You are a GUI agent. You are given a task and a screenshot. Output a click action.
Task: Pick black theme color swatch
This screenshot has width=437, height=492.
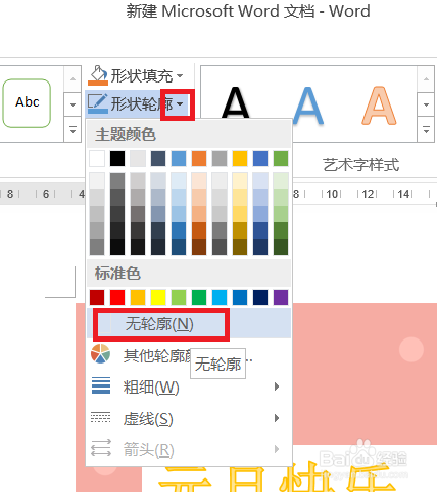pyautogui.click(x=117, y=158)
